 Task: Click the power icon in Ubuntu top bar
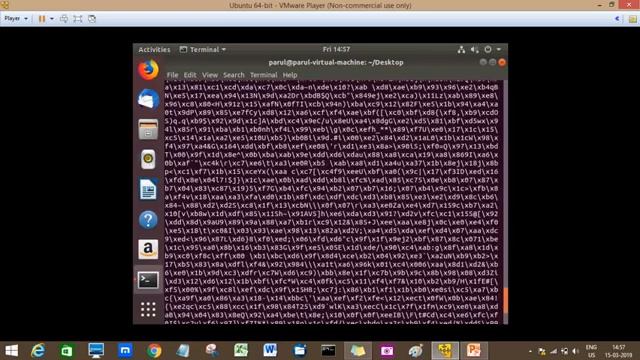coord(488,49)
